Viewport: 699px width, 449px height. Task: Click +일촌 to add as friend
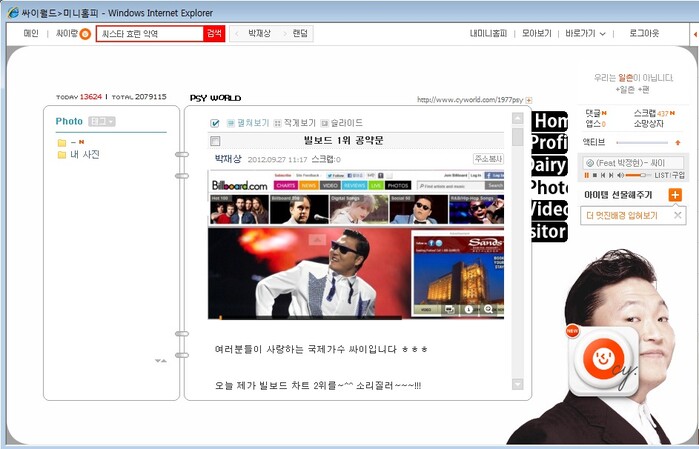tap(625, 90)
